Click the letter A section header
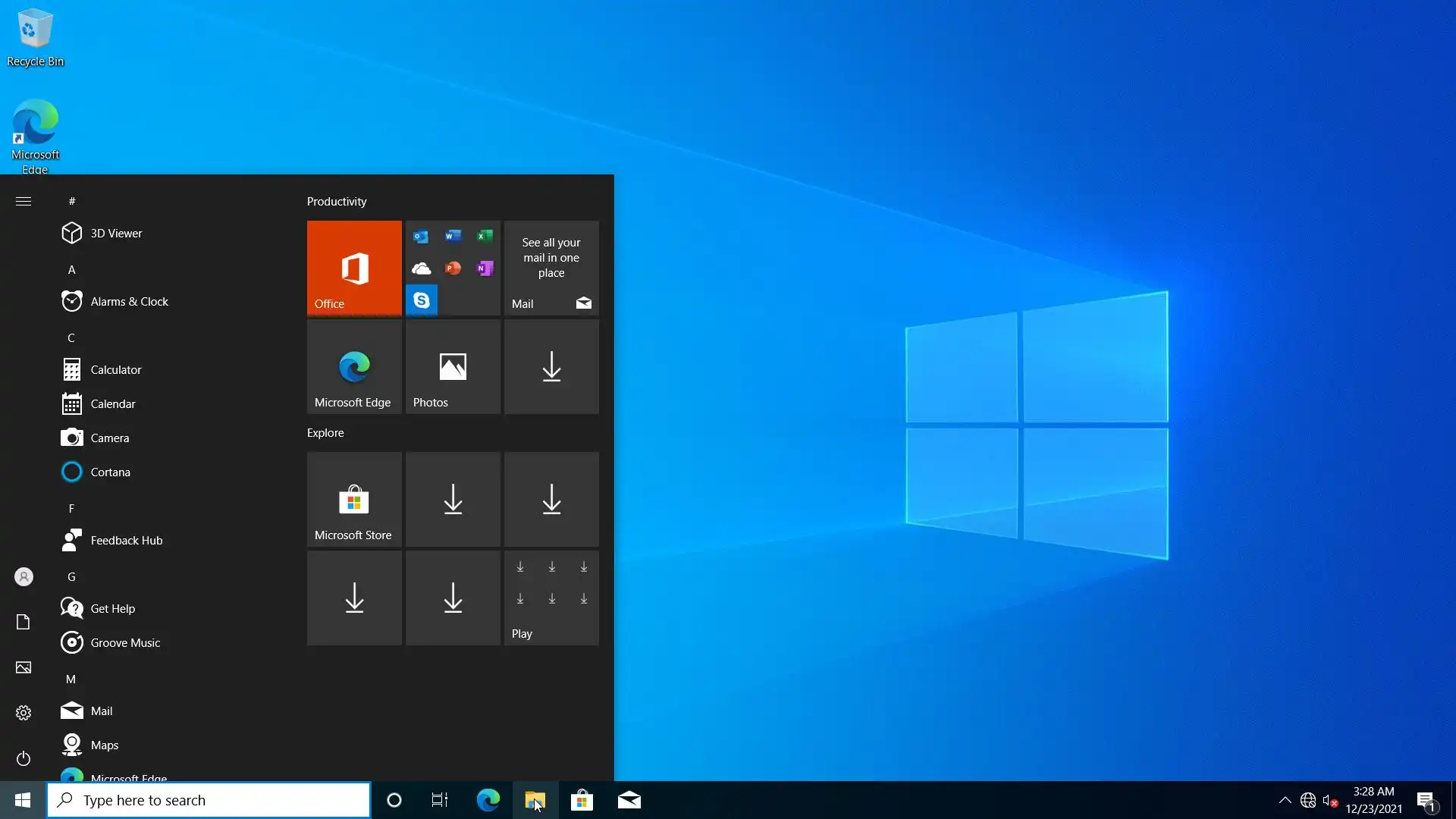The width and height of the screenshot is (1456, 819). 72,270
